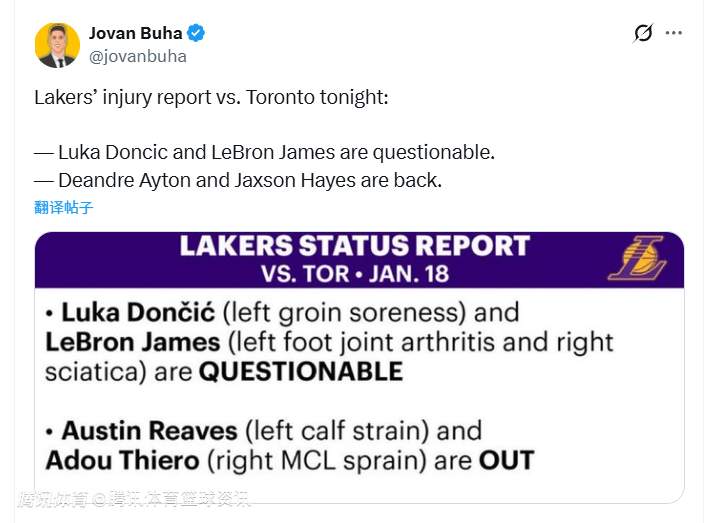Click the bold Luka Dončić name in image

[x=131, y=312]
